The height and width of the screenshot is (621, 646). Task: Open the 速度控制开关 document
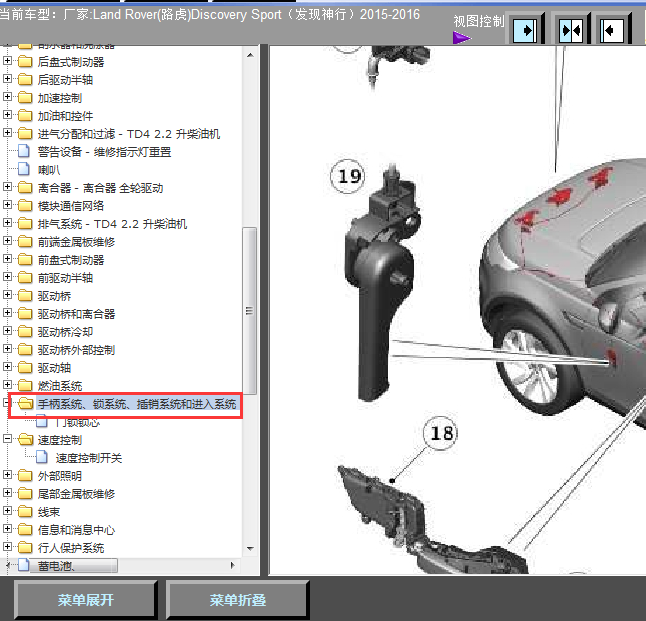pyautogui.click(x=89, y=458)
